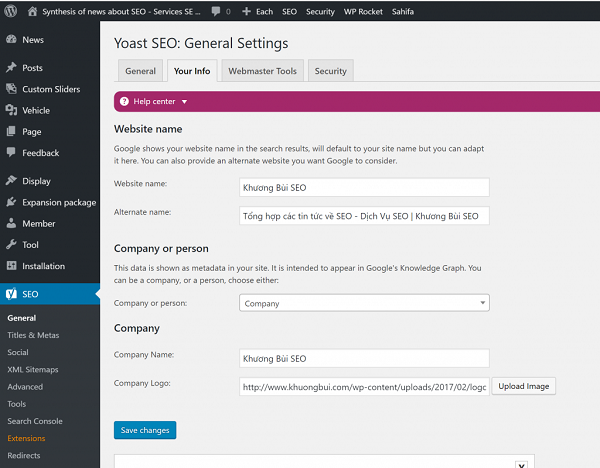The height and width of the screenshot is (468, 600).
Task: Open the Member menu label
Action: point(39,223)
